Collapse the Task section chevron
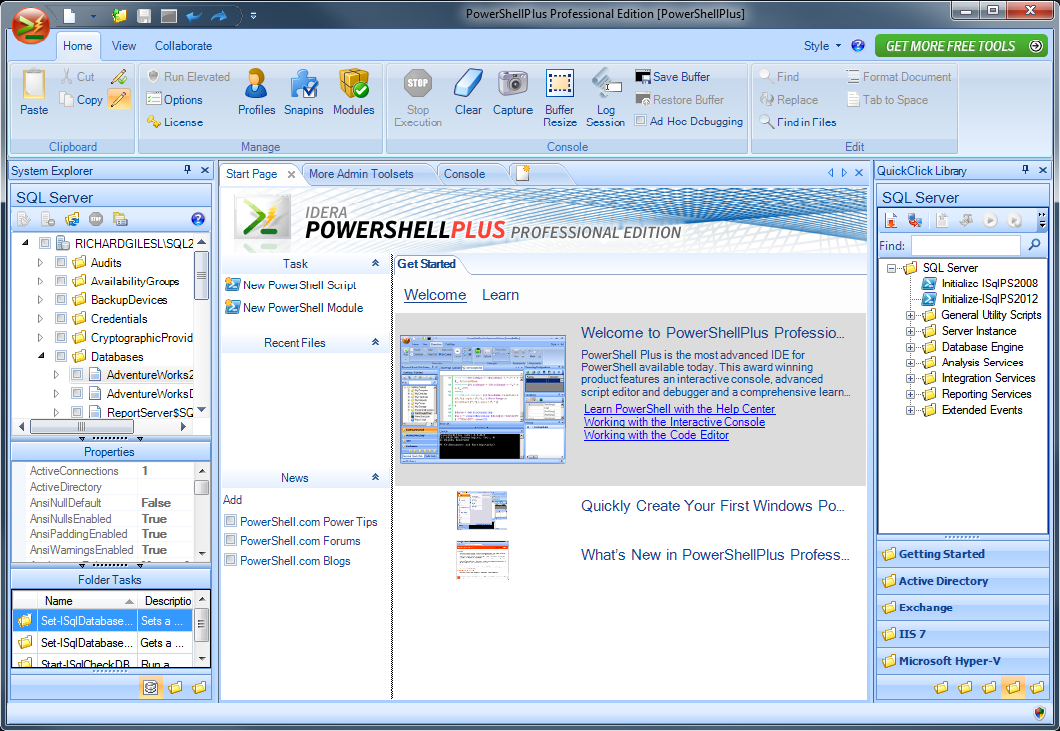 pyautogui.click(x=375, y=263)
